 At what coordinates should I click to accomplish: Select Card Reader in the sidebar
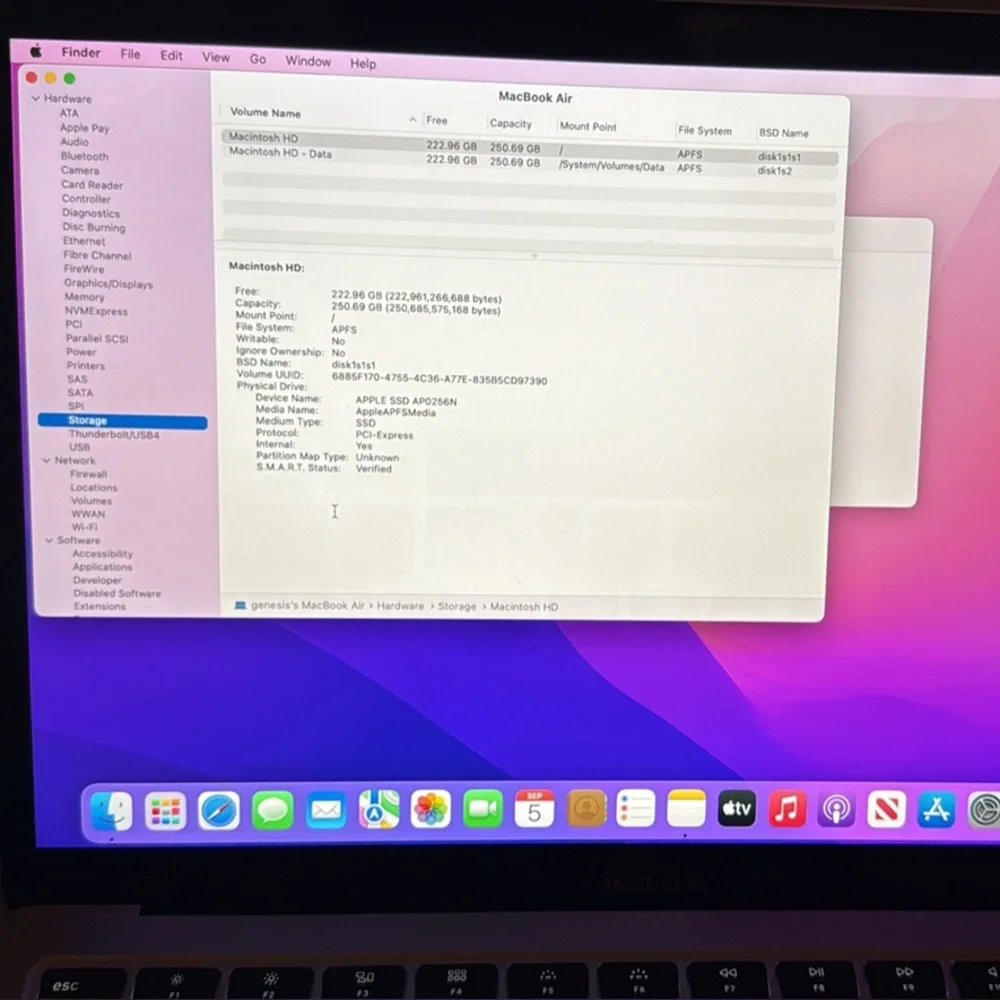click(x=92, y=185)
